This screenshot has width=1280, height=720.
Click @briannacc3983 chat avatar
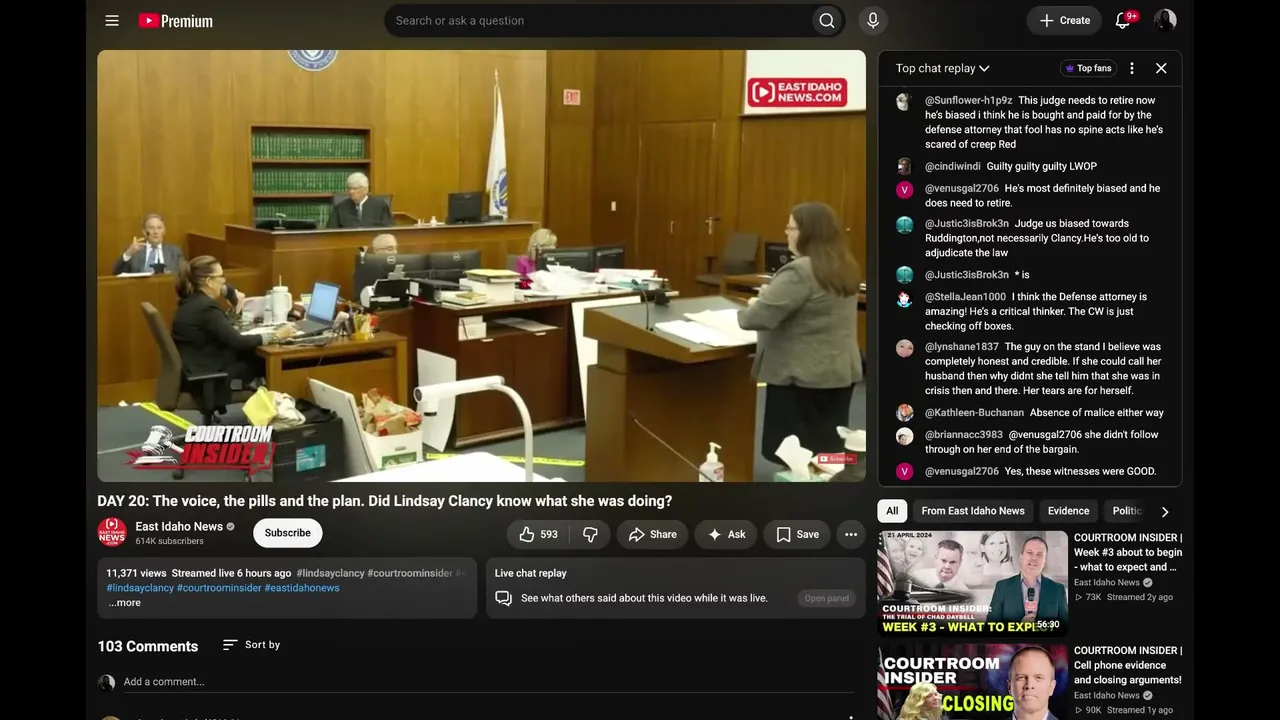coord(904,436)
